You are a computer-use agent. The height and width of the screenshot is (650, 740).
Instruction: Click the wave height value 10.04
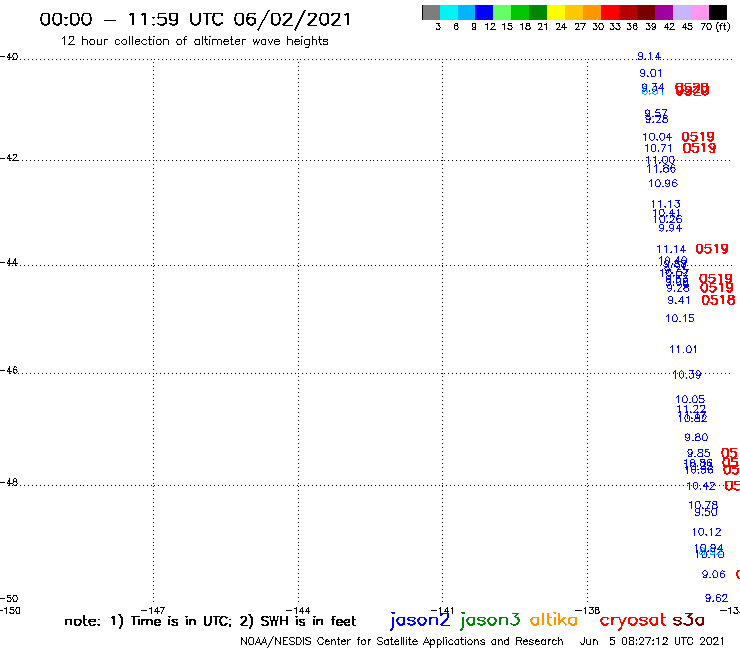[x=657, y=137]
